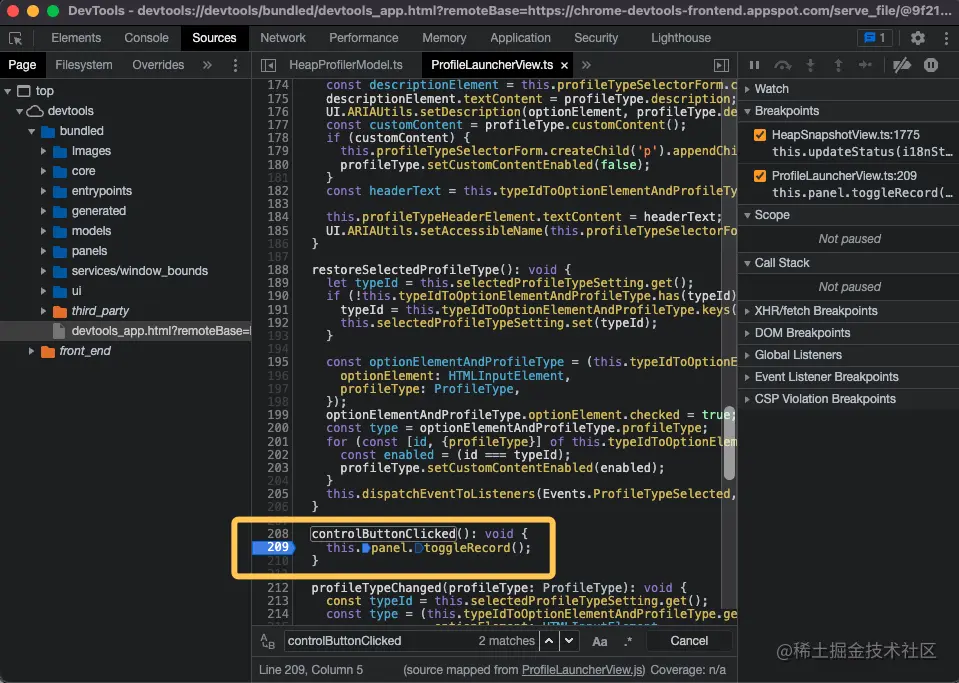Toggle breakpoint on line 209 gutter
Viewport: 959px width, 683px height.
[x=273, y=547]
